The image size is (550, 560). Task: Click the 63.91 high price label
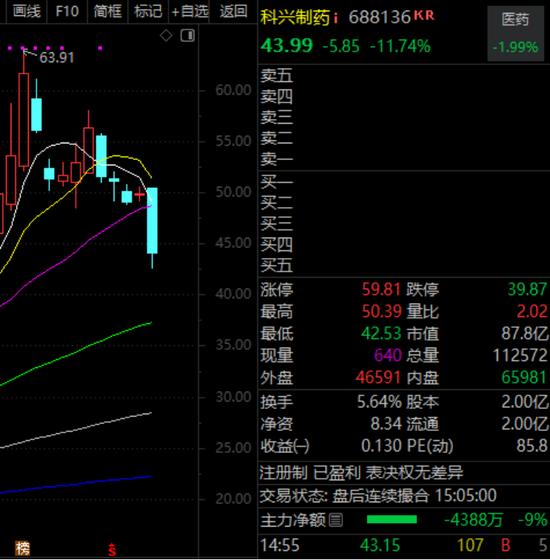[x=56, y=58]
